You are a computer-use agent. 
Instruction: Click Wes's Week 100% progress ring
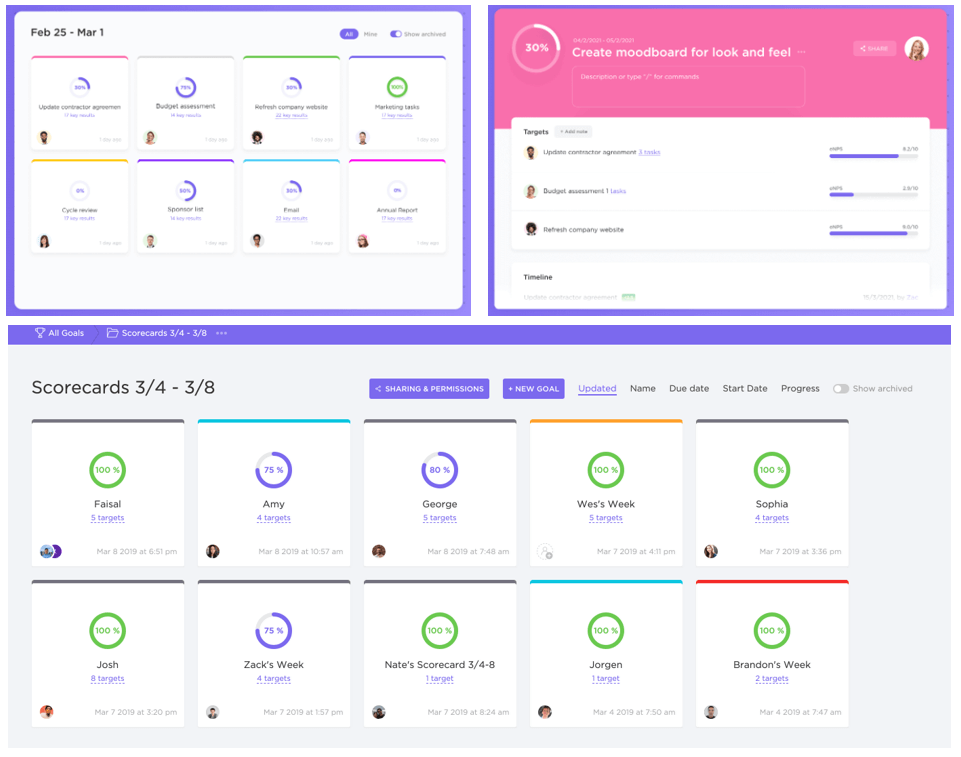606,470
